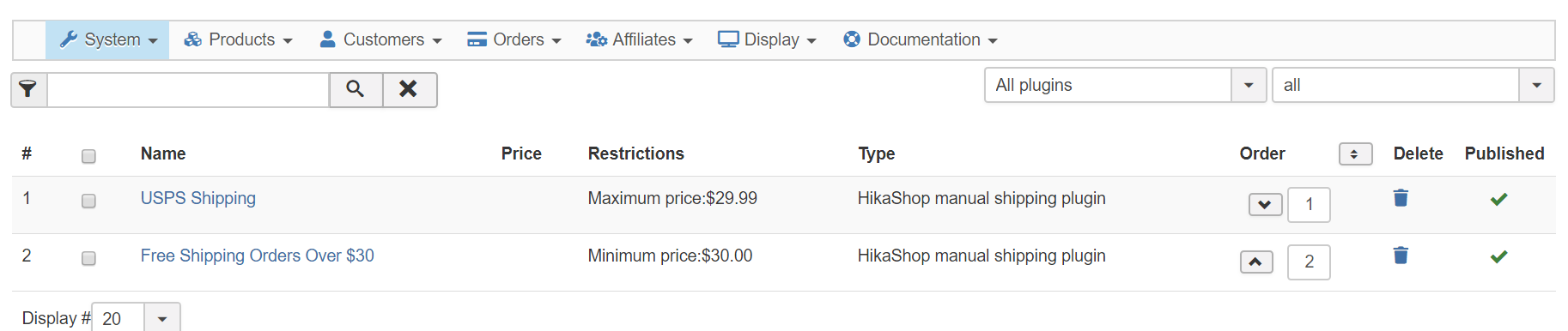Delete USPS Shipping with trash icon
Image resolution: width=1568 pixels, height=331 pixels.
tap(1401, 198)
